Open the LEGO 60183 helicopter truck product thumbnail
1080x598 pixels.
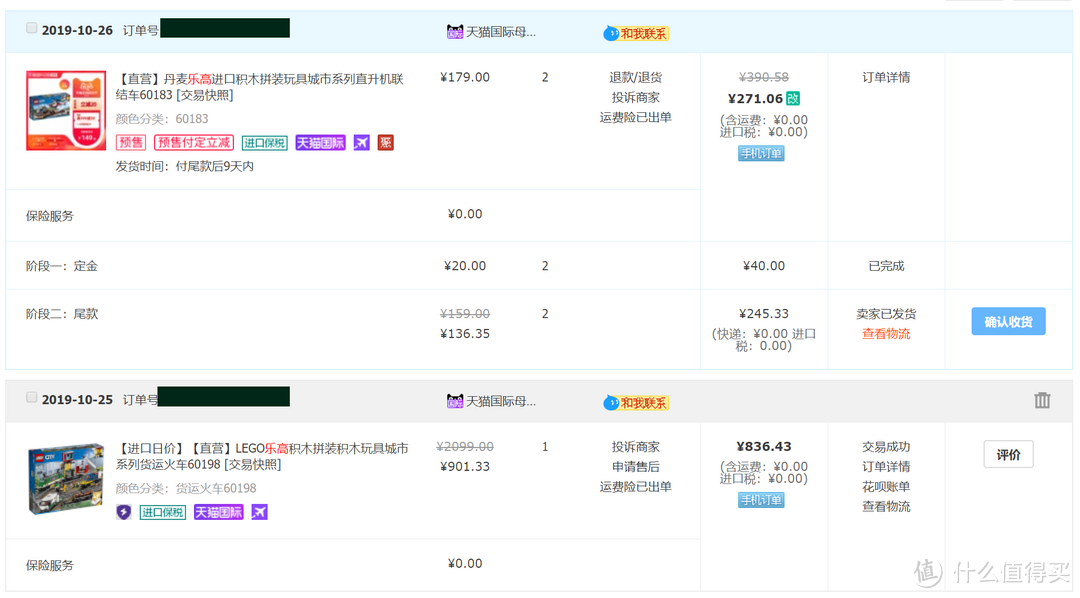[66, 110]
